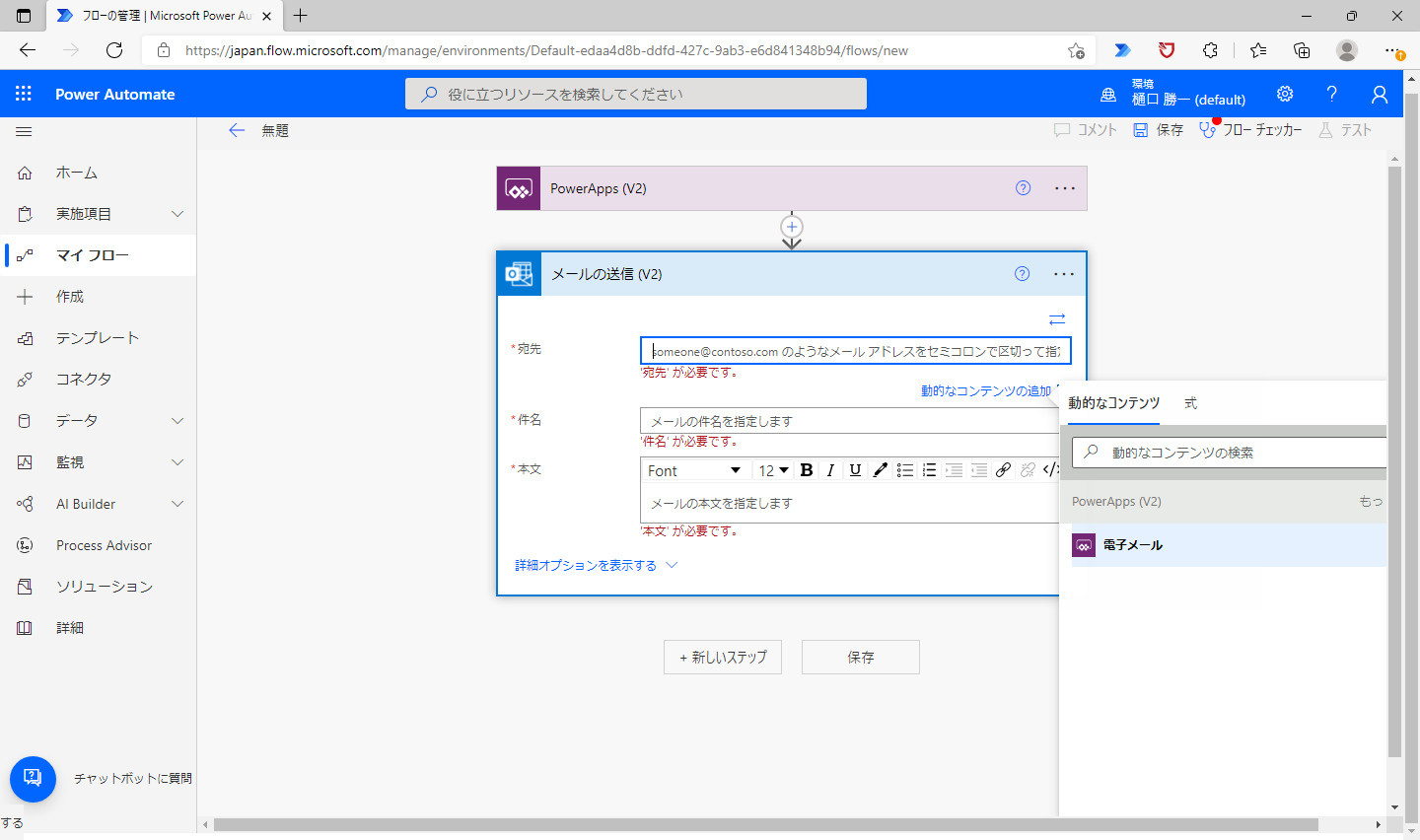This screenshot has width=1420, height=840.
Task: Click the 動的なコンテンツの追加 link
Action: coord(986,390)
